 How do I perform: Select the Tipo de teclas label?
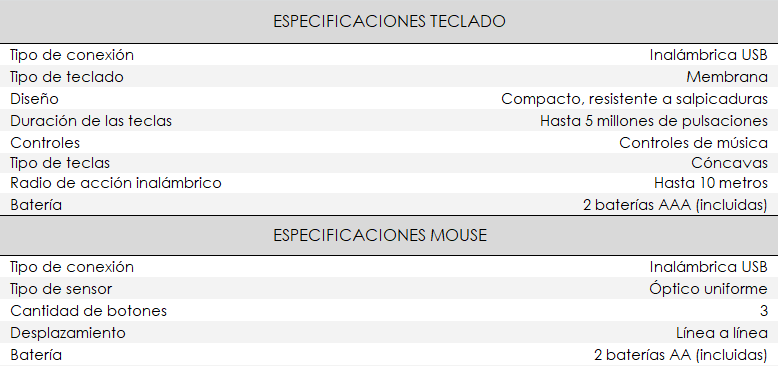60,163
